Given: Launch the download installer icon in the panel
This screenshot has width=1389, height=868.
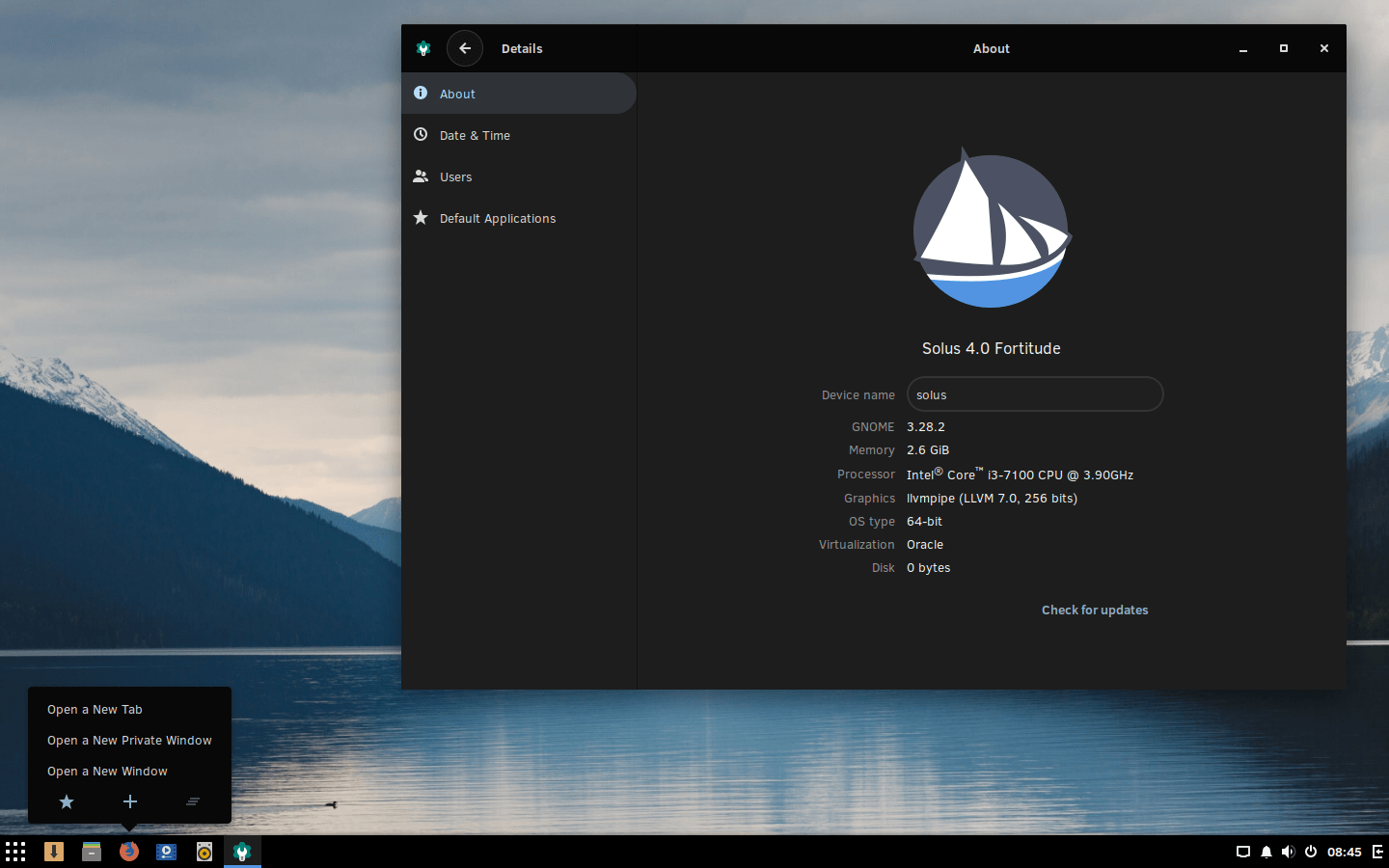Looking at the screenshot, I should tap(54, 852).
